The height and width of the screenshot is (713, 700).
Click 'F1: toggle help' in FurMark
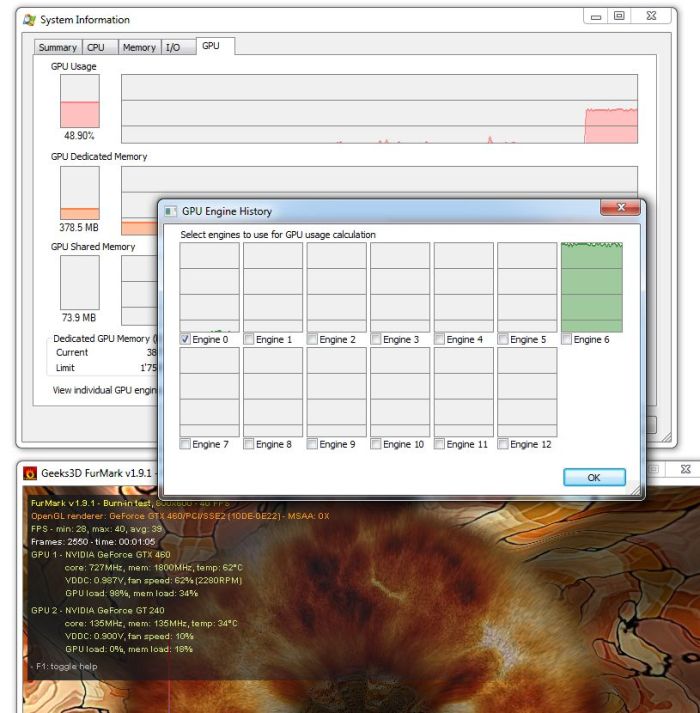(x=66, y=666)
